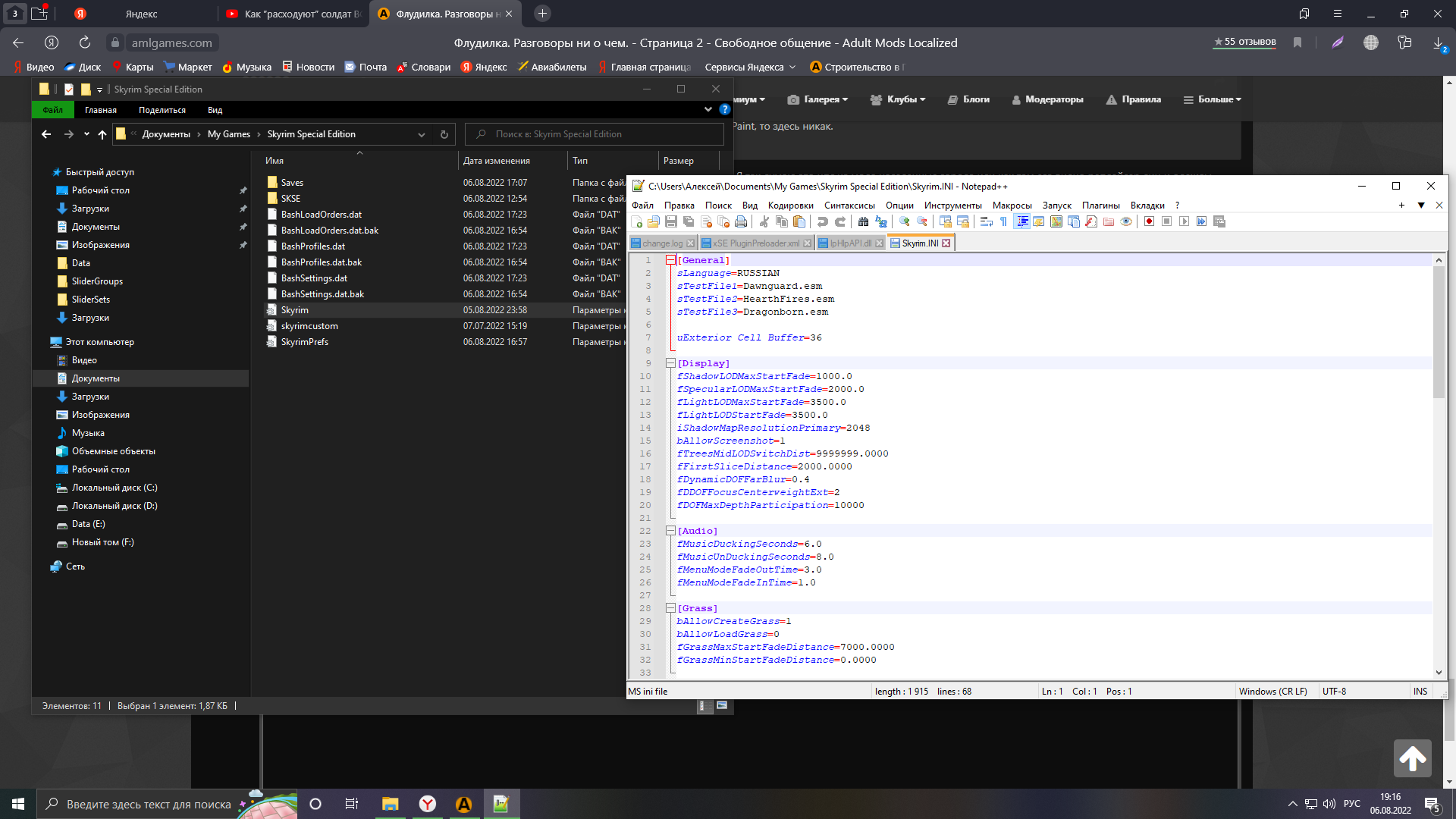This screenshot has width=1456, height=819.
Task: Expand the Explorer address bar history dropdown
Action: 421,134
